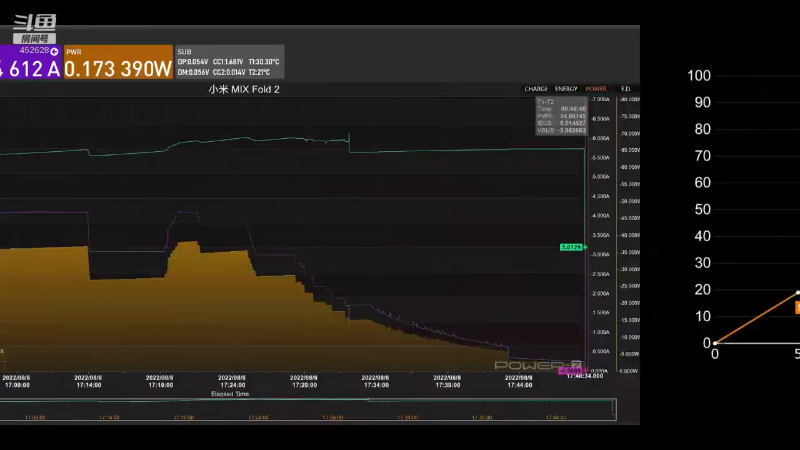Click the 17:19:00 time axis label
The height and width of the screenshot is (450, 800).
pos(160,382)
